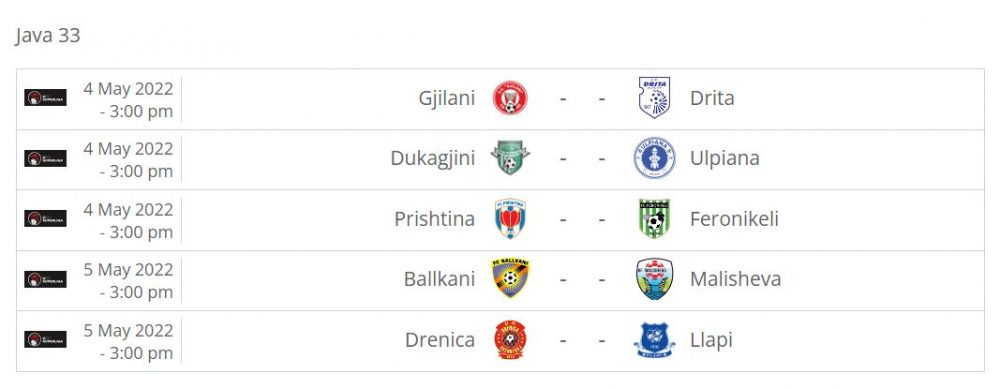Click the Drenica orange club badge
The height and width of the screenshot is (389, 1000).
point(510,339)
